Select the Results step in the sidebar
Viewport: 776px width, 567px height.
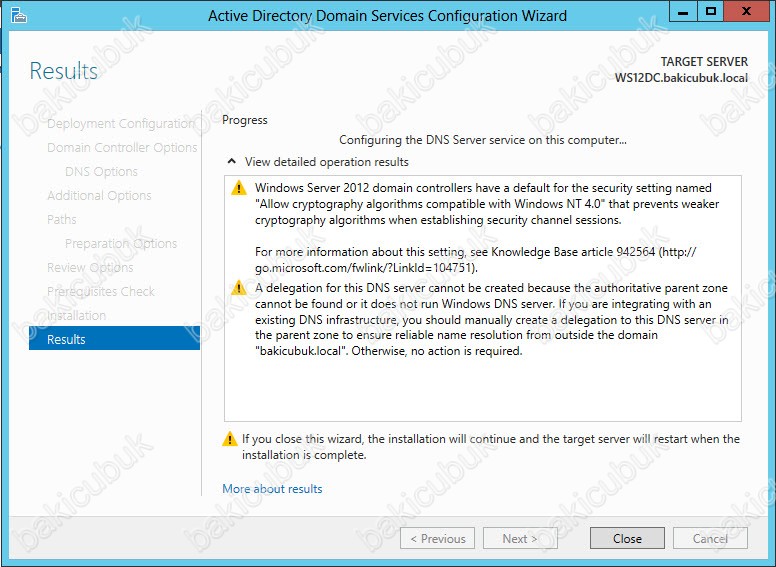coord(114,339)
